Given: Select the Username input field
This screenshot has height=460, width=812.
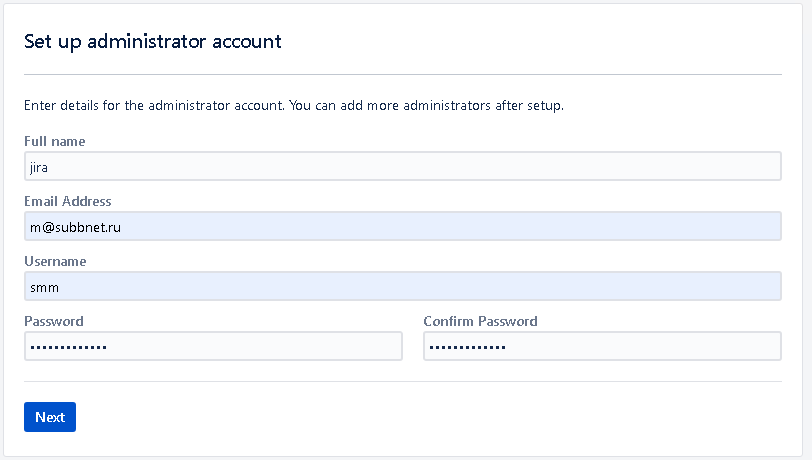Looking at the screenshot, I should [x=402, y=286].
